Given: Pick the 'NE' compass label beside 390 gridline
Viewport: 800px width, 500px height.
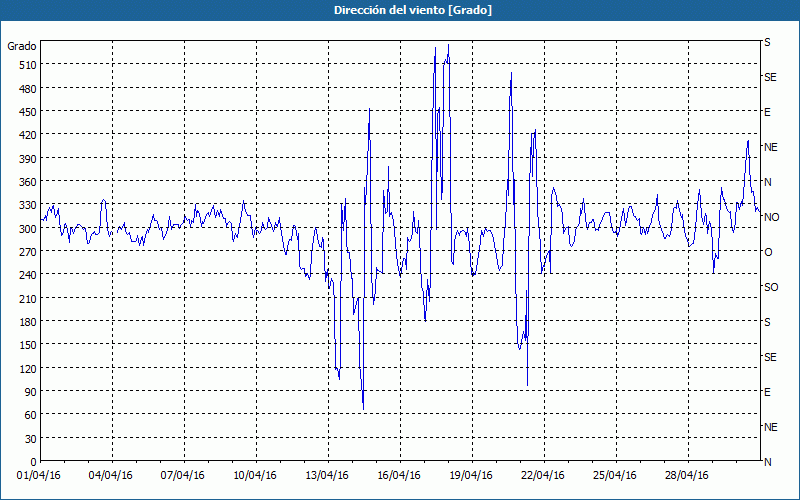Looking at the screenshot, I should click(x=770, y=147).
